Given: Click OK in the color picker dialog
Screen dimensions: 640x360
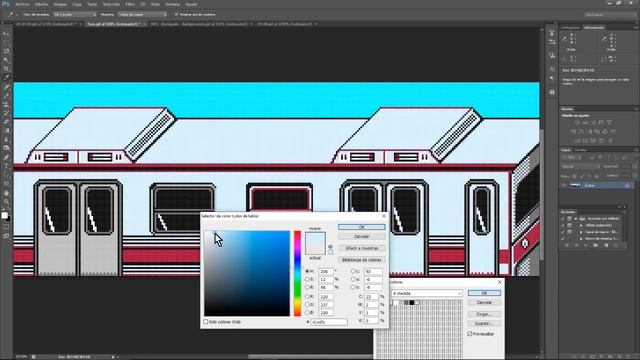Looking at the screenshot, I should point(361,227).
